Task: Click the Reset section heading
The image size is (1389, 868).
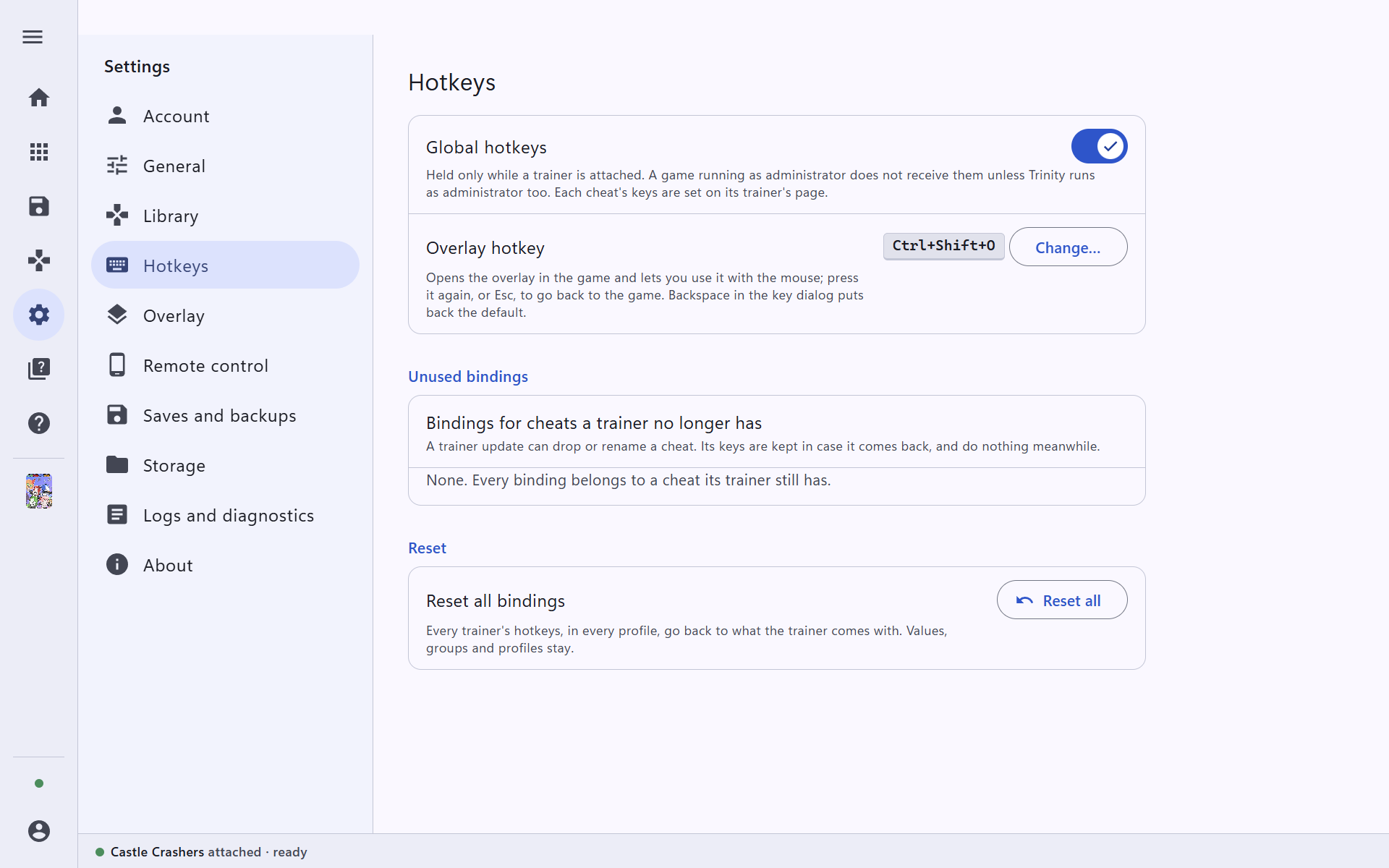Action: pyautogui.click(x=427, y=548)
